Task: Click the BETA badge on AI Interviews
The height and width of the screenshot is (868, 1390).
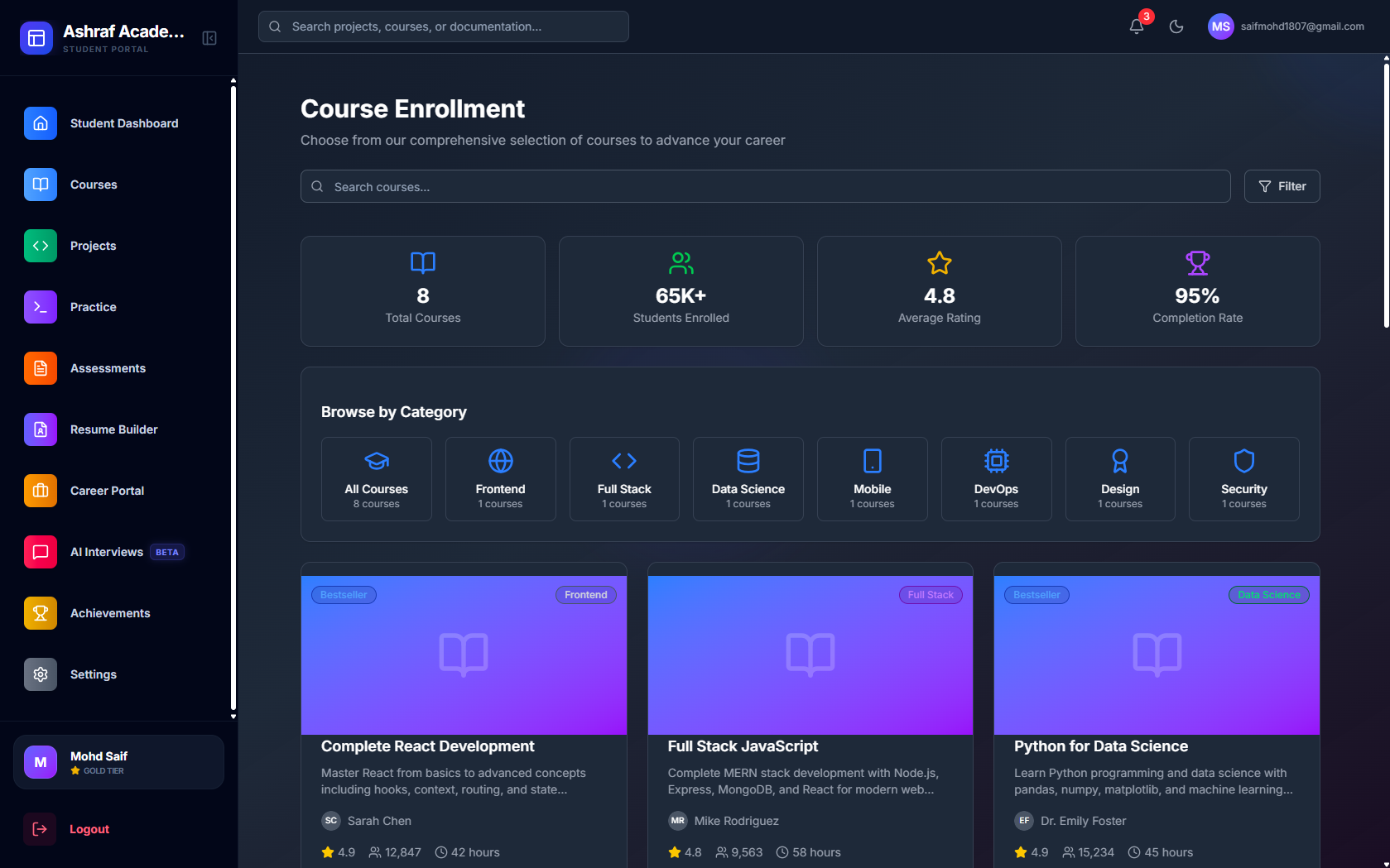Action: [x=167, y=552]
